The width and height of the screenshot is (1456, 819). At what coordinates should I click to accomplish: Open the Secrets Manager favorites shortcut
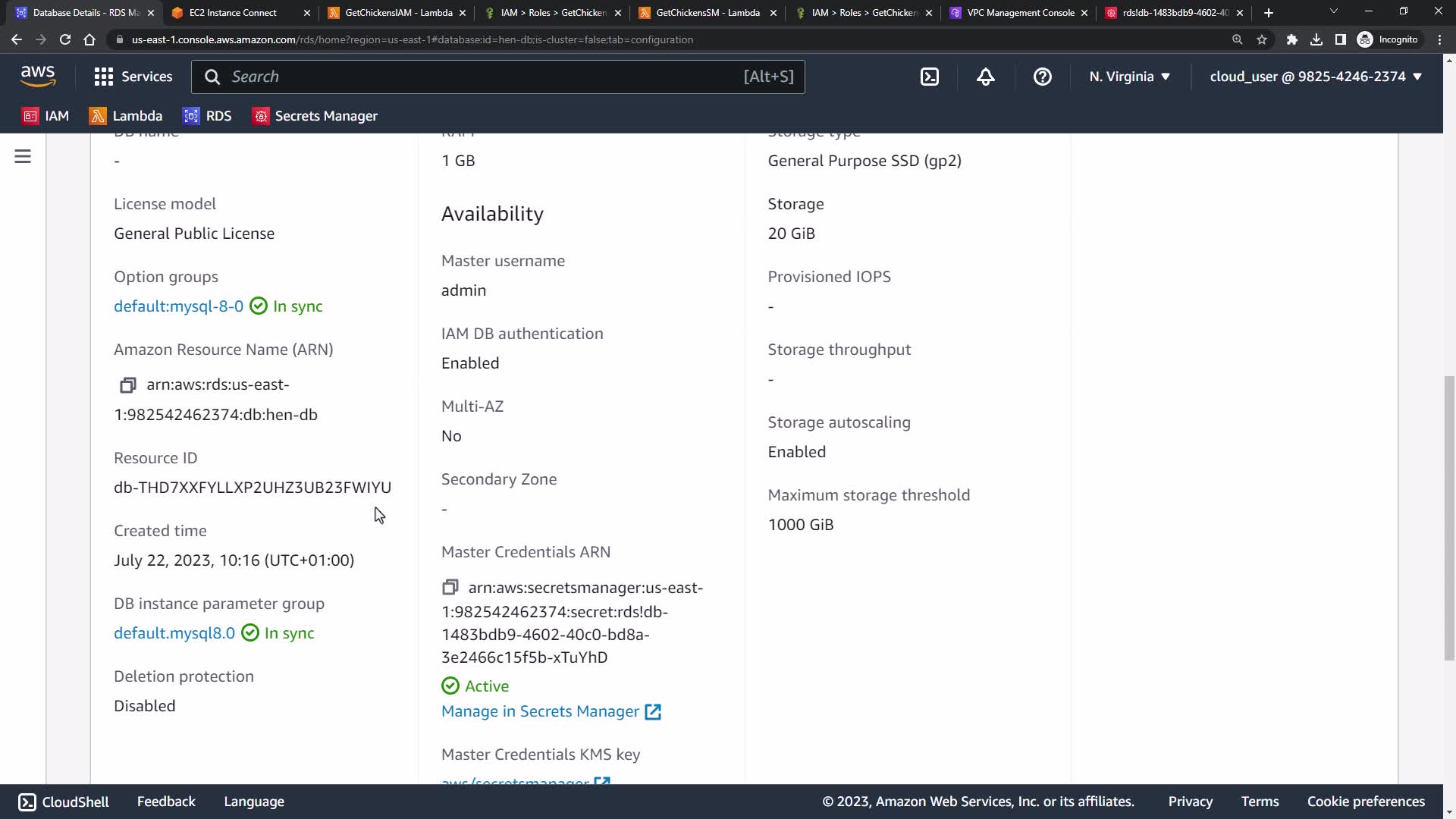(315, 116)
